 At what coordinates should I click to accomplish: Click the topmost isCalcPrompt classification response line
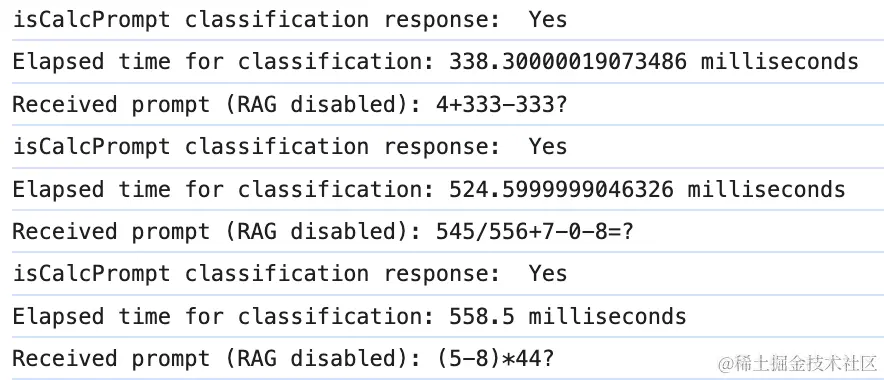pyautogui.click(x=442, y=20)
